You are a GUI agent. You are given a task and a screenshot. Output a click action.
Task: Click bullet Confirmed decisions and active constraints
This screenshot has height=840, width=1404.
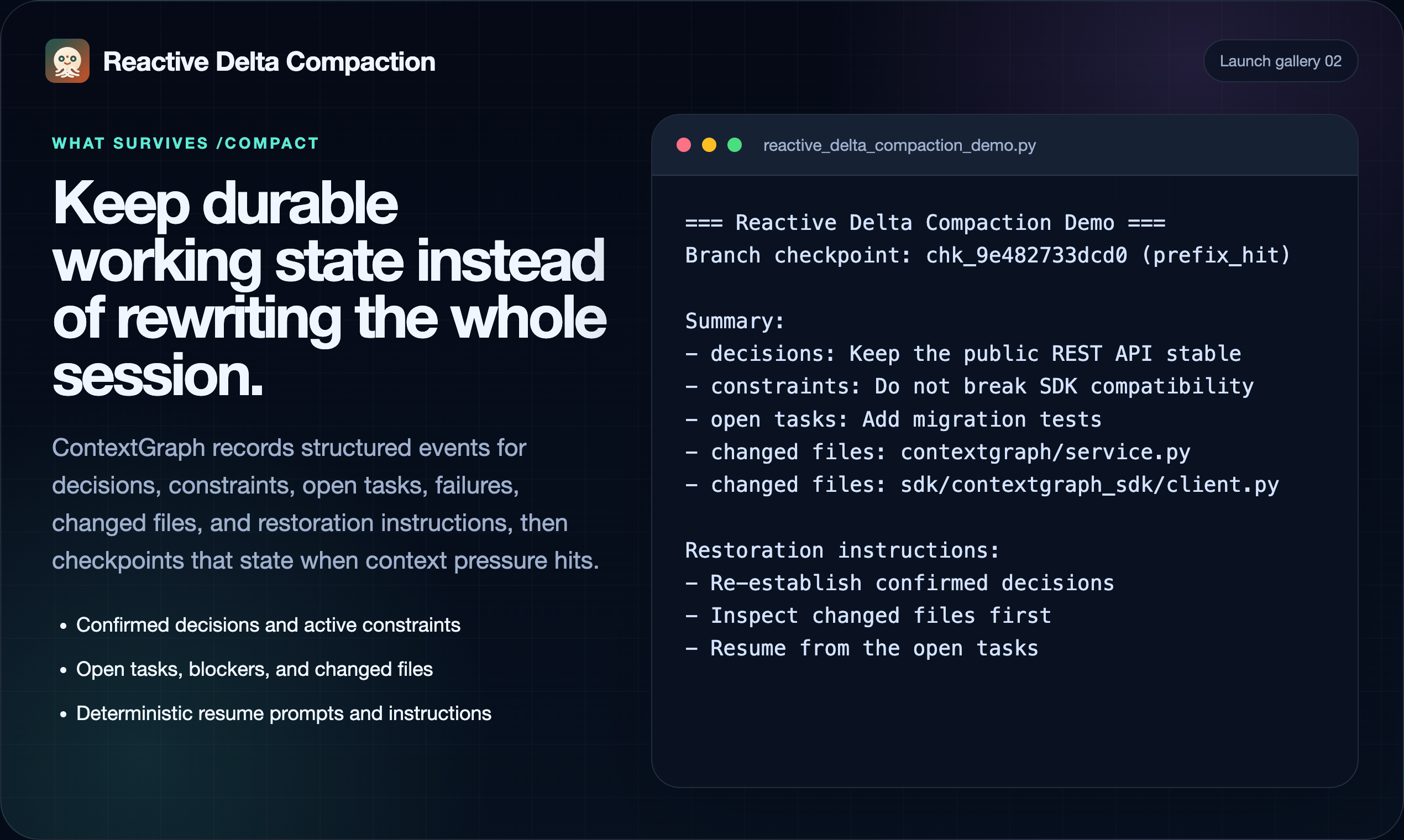[268, 625]
